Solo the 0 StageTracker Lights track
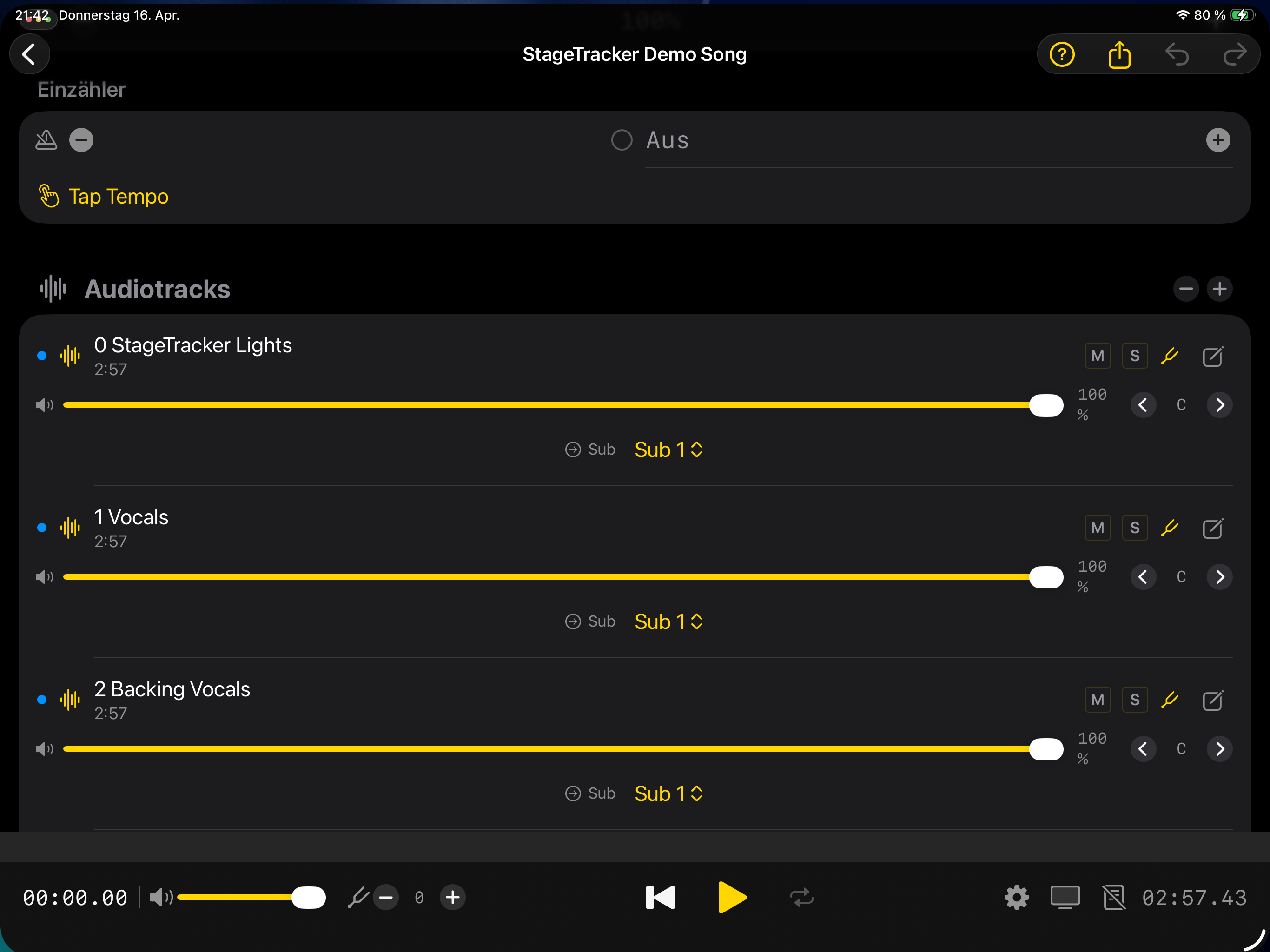Image resolution: width=1270 pixels, height=952 pixels. (x=1135, y=356)
